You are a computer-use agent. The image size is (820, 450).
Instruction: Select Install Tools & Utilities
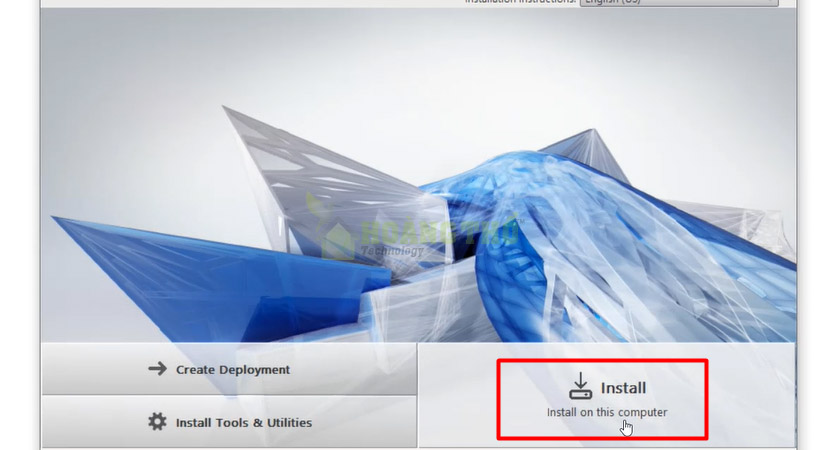tap(229, 422)
